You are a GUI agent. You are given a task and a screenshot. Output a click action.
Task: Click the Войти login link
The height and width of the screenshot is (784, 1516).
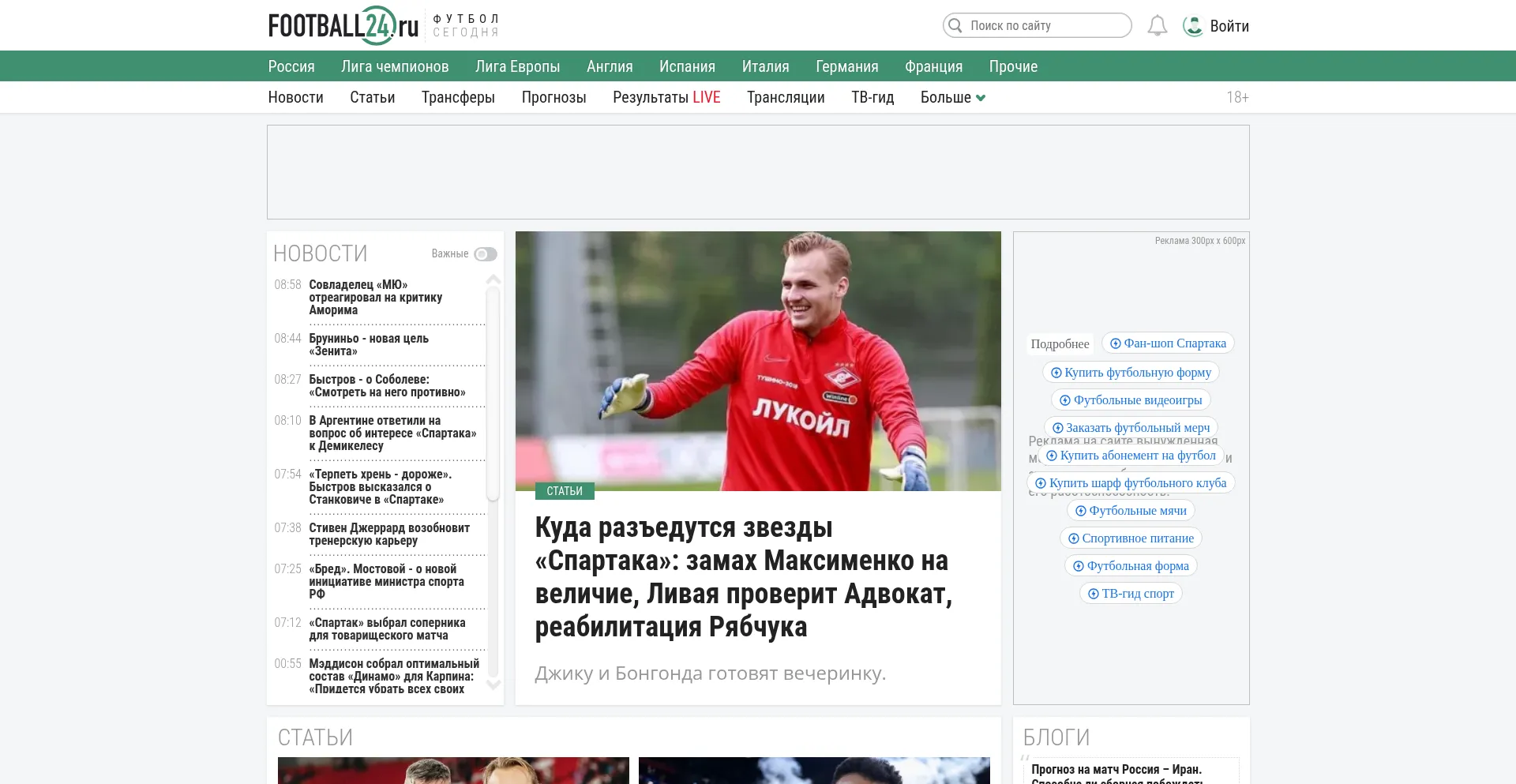[x=1229, y=26]
